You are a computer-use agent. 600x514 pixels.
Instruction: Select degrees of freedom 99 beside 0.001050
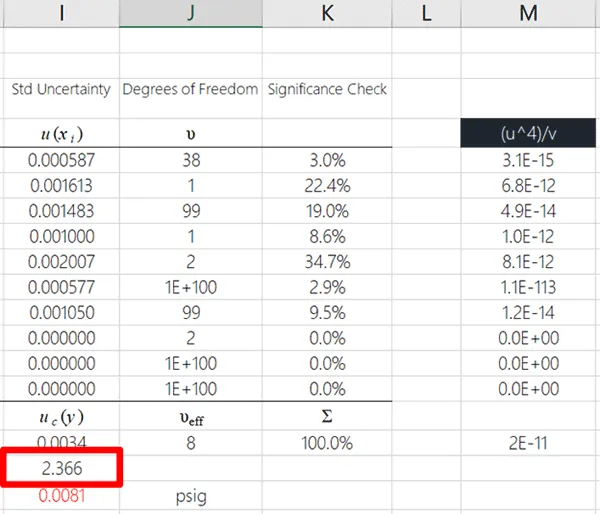coord(191,312)
